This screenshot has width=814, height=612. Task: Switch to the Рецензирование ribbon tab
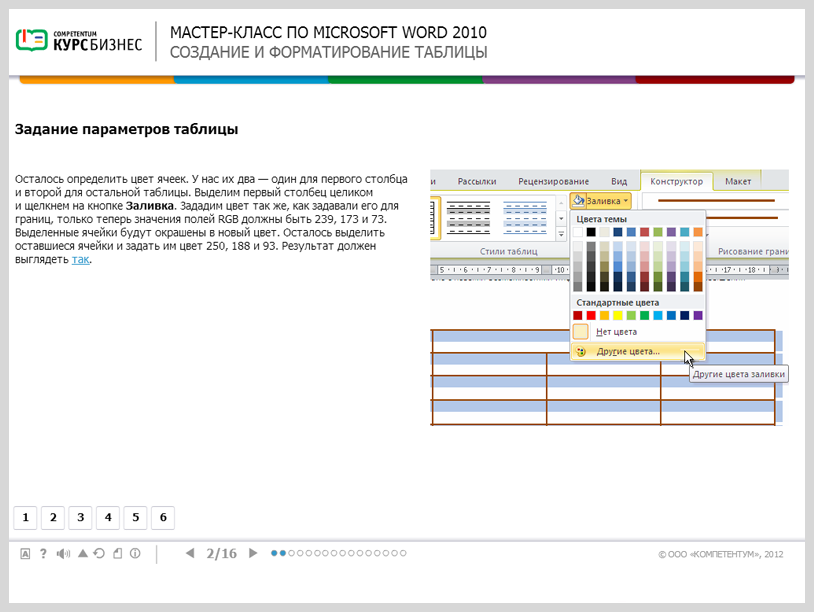(x=553, y=182)
